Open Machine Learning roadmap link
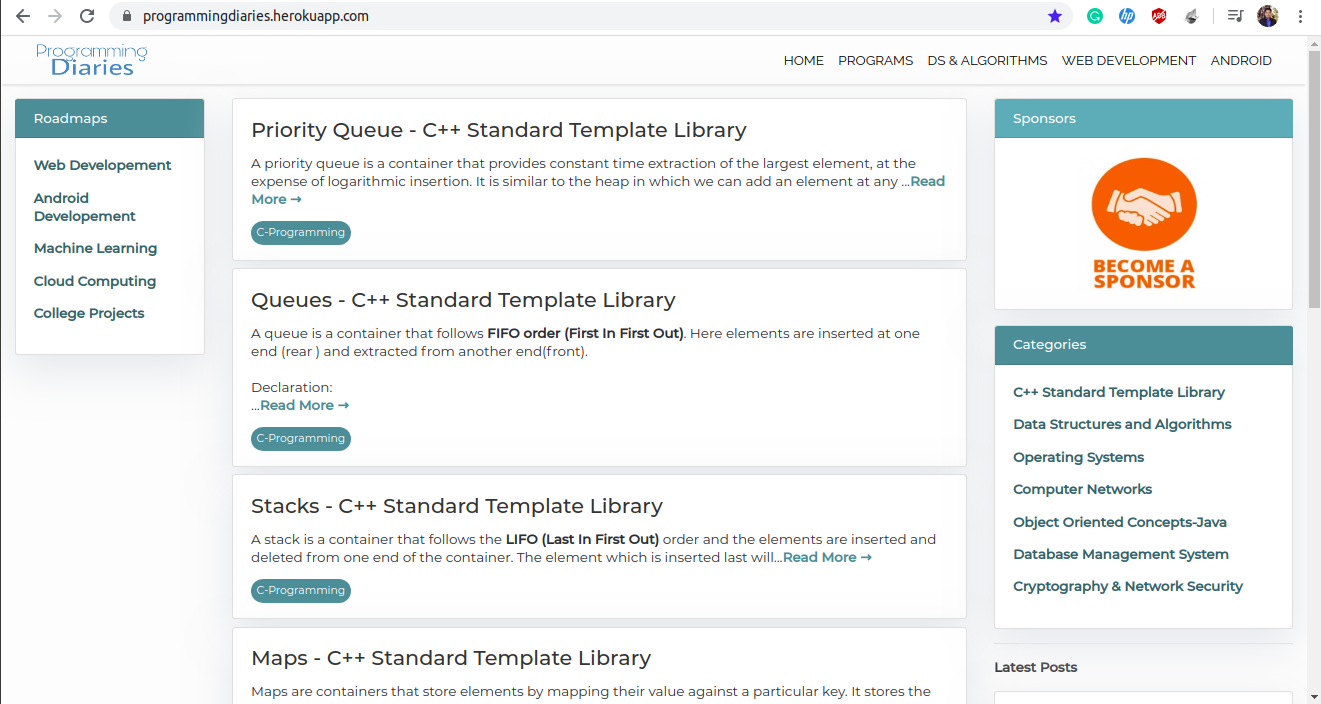Screen dimensions: 1321x704 tap(95, 248)
